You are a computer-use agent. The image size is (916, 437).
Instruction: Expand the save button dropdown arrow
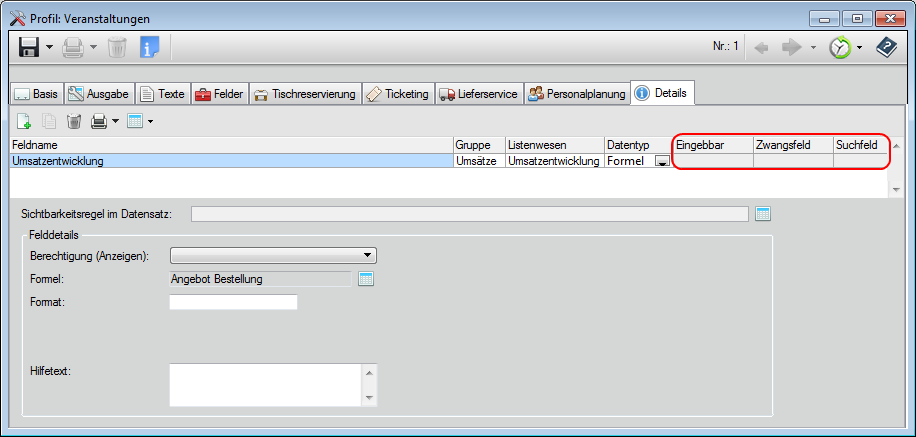(x=49, y=48)
